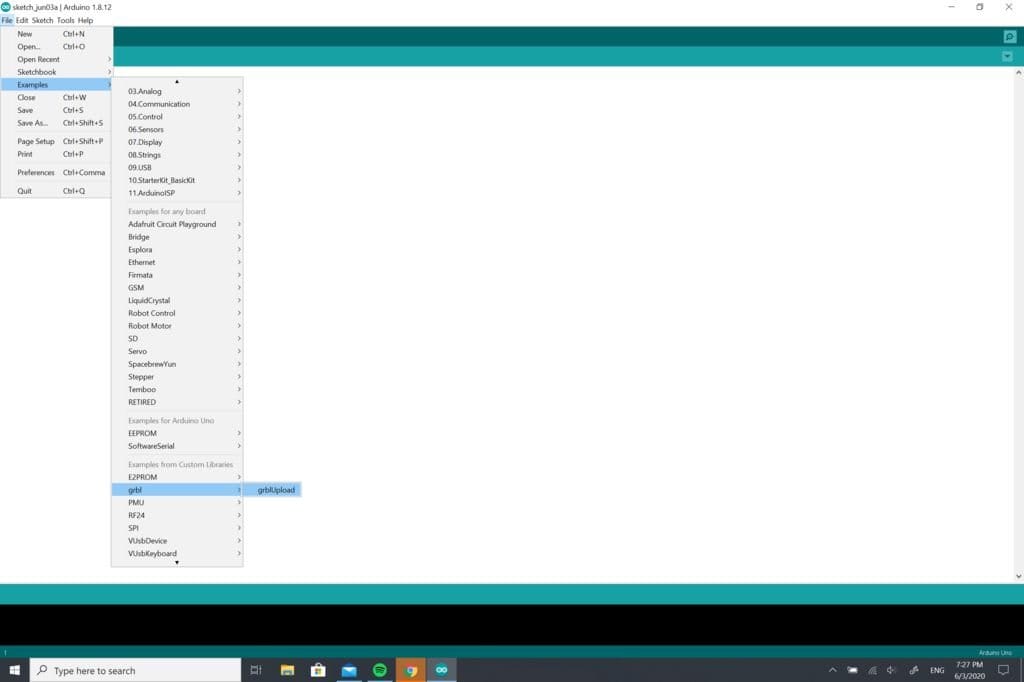Image resolution: width=1024 pixels, height=682 pixels.
Task: Launch Spotify from the taskbar
Action: pyautogui.click(x=379, y=670)
